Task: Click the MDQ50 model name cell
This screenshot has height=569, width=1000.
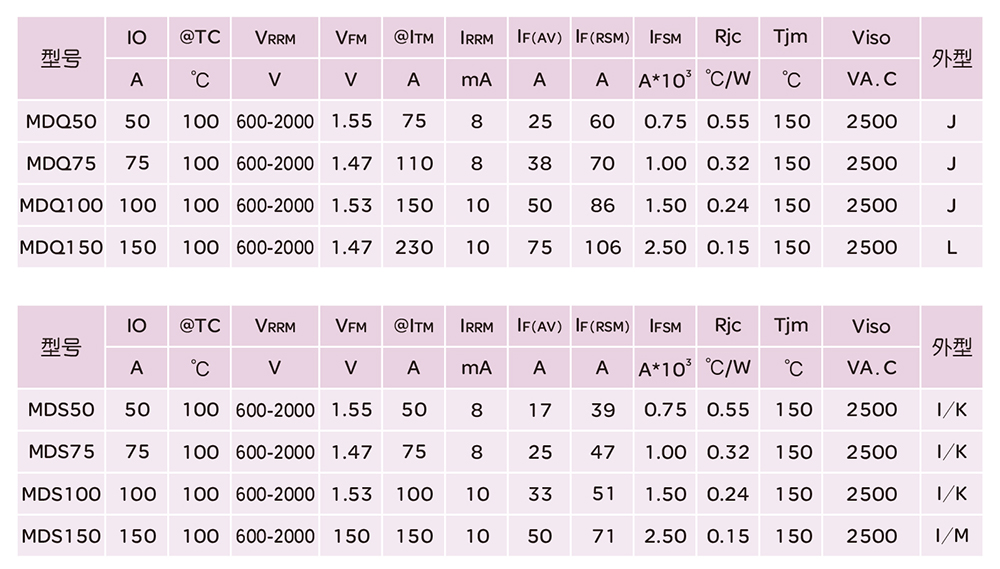Action: click(61, 121)
